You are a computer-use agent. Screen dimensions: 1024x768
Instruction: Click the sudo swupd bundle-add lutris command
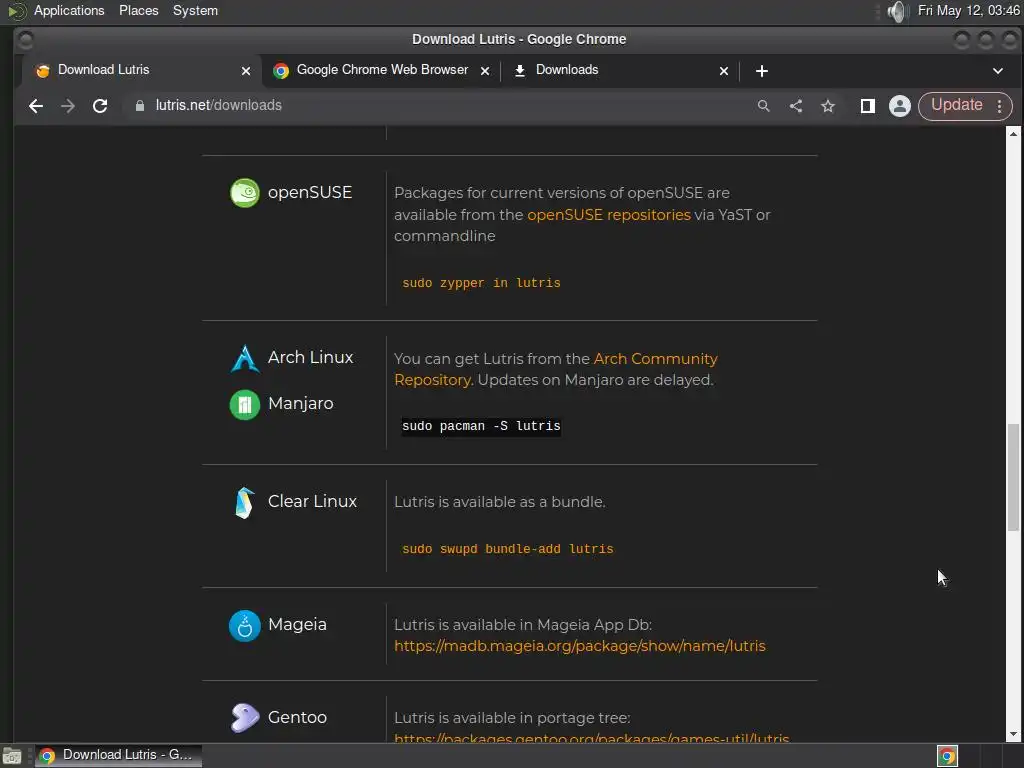click(507, 549)
